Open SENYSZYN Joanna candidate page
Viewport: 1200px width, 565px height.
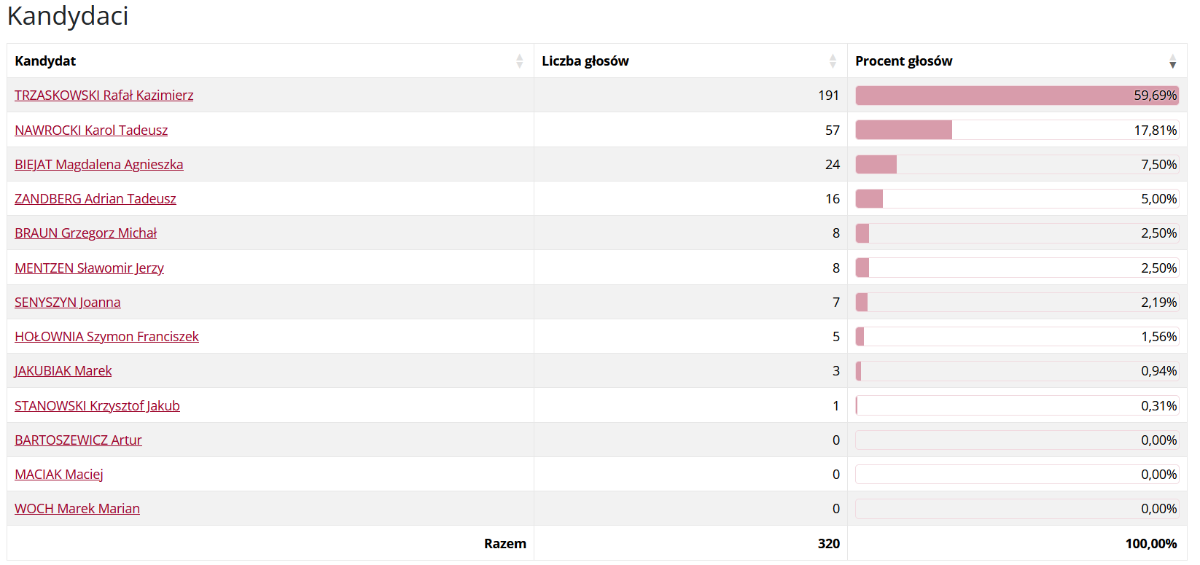pyautogui.click(x=68, y=302)
